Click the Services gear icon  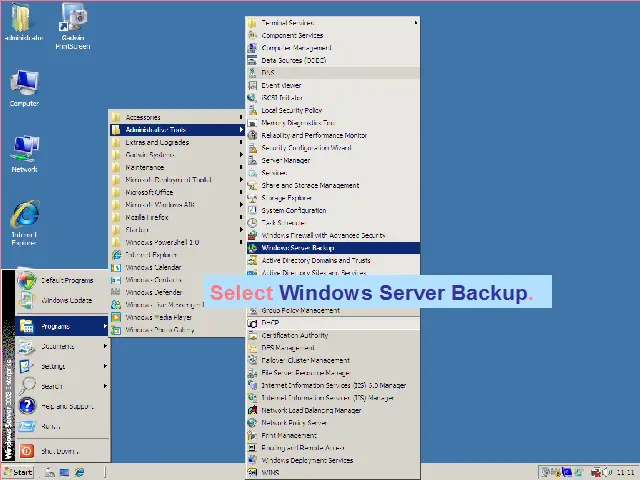click(x=253, y=173)
